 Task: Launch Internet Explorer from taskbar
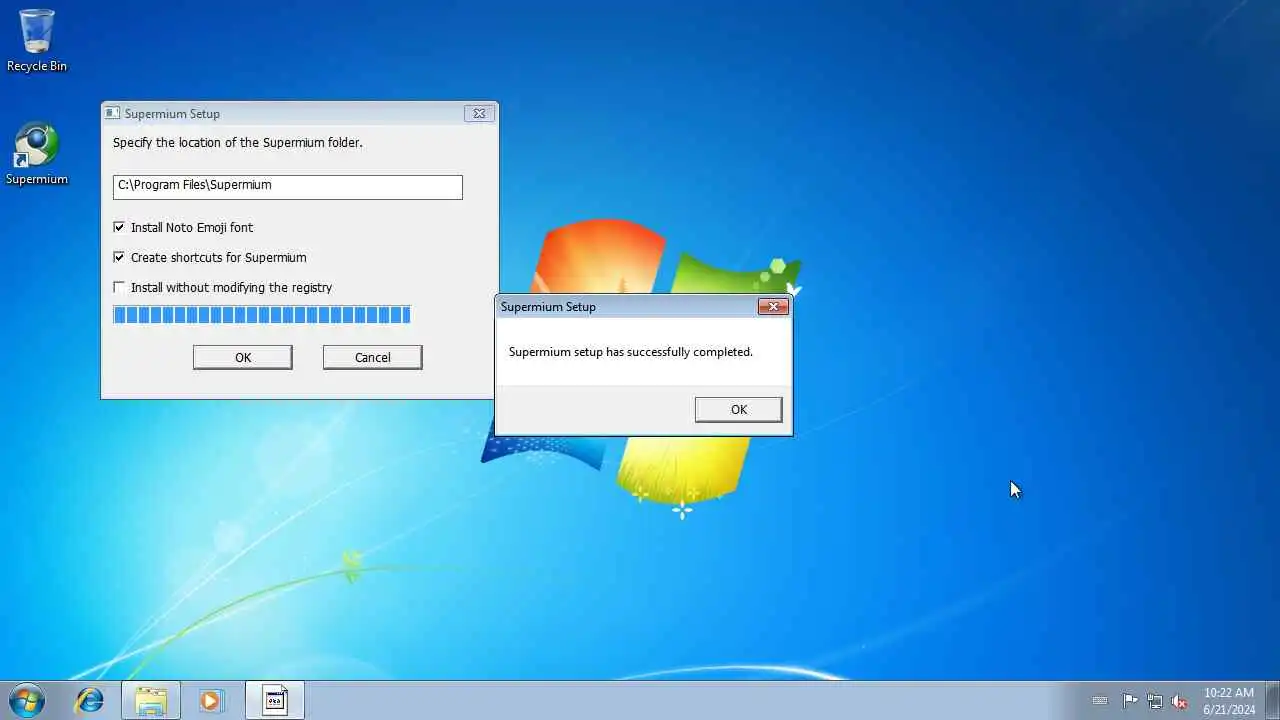click(90, 700)
